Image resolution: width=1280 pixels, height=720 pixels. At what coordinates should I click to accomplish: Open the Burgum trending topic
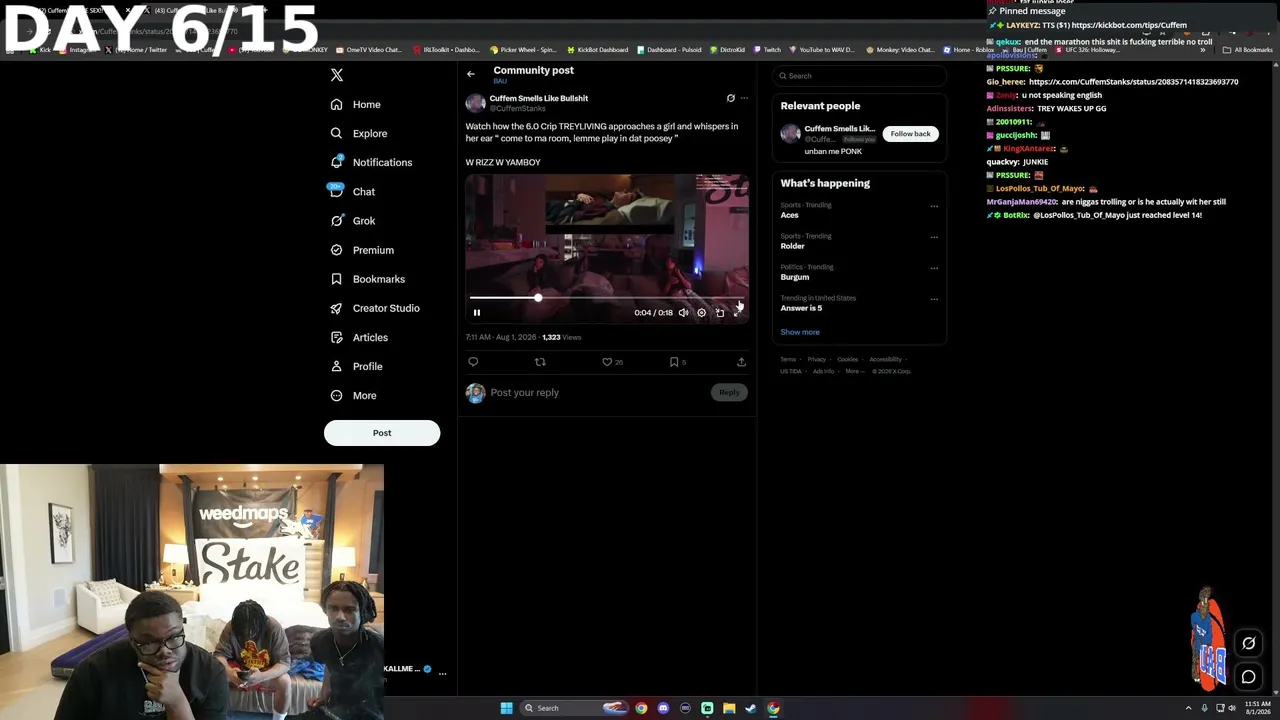tap(795, 277)
